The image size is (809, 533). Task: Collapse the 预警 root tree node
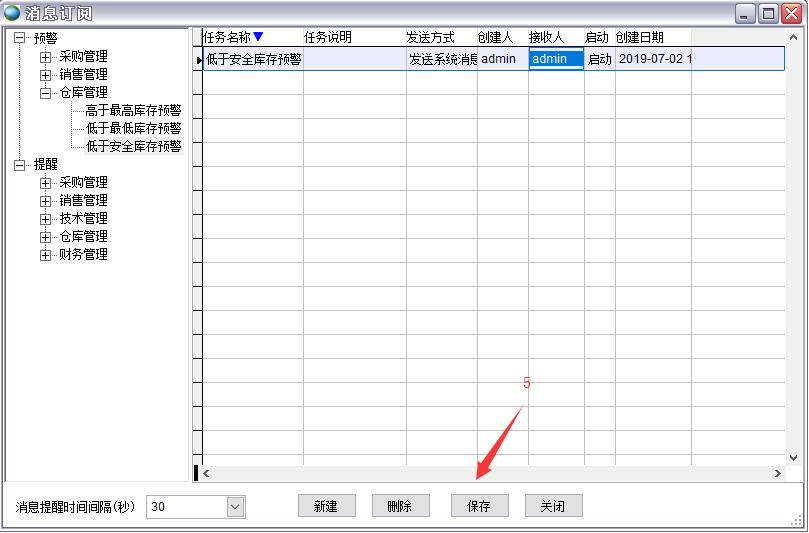[19, 38]
